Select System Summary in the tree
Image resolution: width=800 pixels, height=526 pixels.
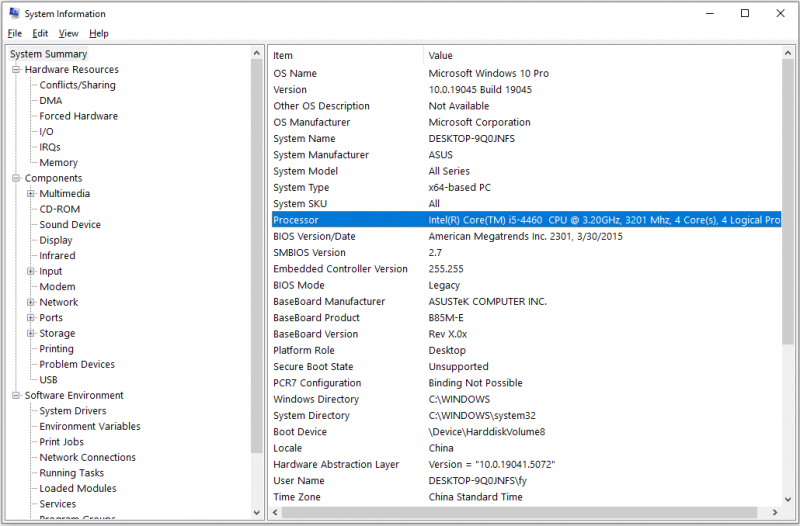pos(48,54)
